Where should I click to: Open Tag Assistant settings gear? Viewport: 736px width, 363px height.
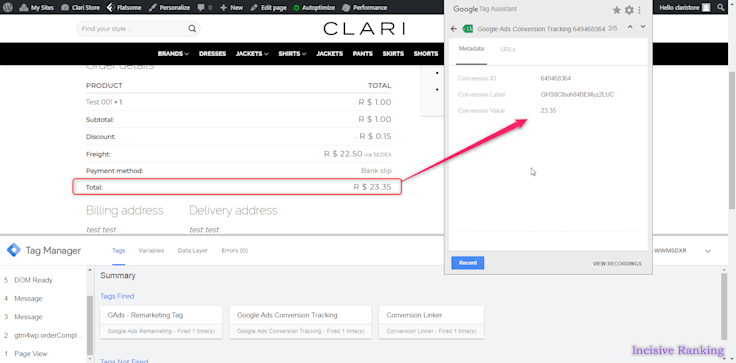[x=629, y=10]
